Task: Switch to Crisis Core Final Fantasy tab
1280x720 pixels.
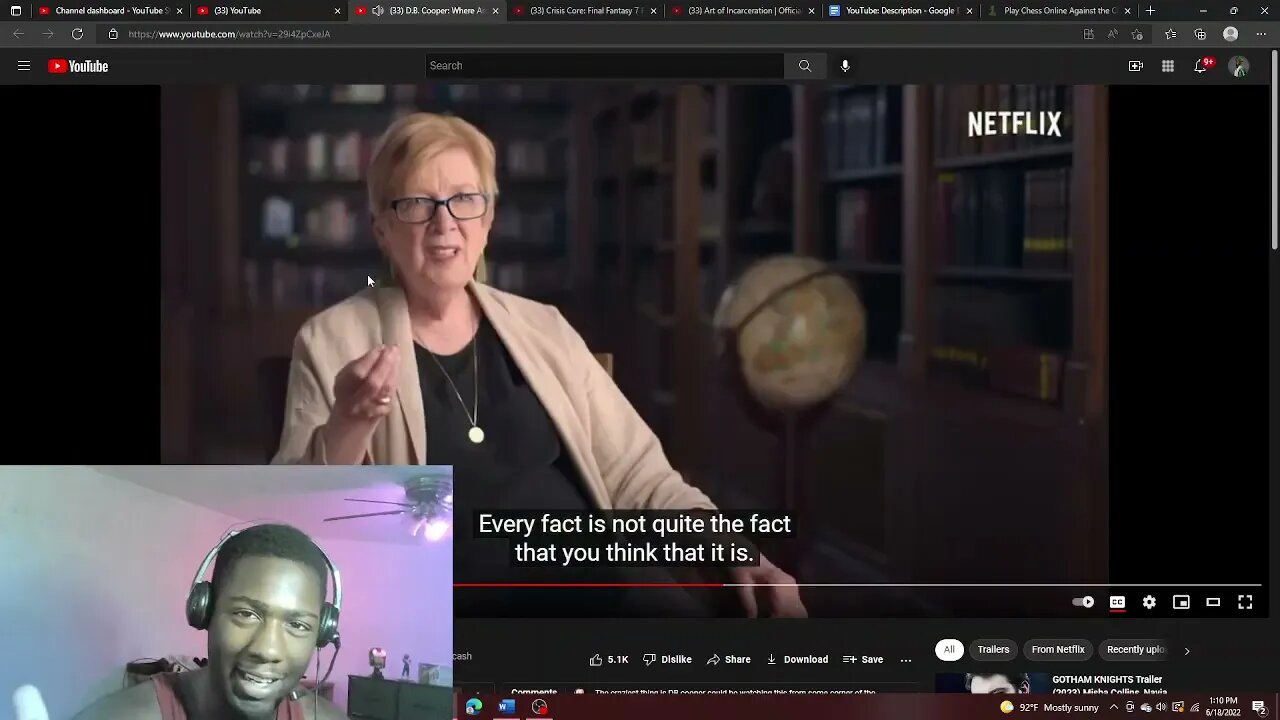Action: coord(586,11)
